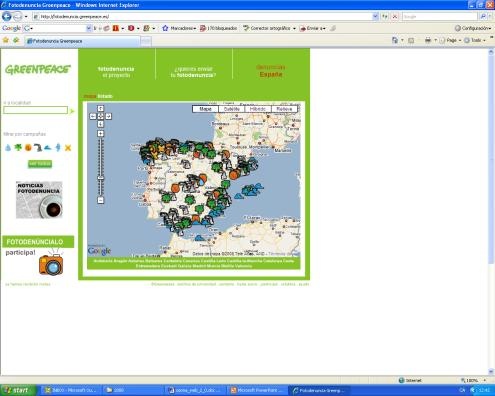Open the quieres enviar tu fotodenuncia tab
This screenshot has width=495, height=396.
tap(193, 72)
